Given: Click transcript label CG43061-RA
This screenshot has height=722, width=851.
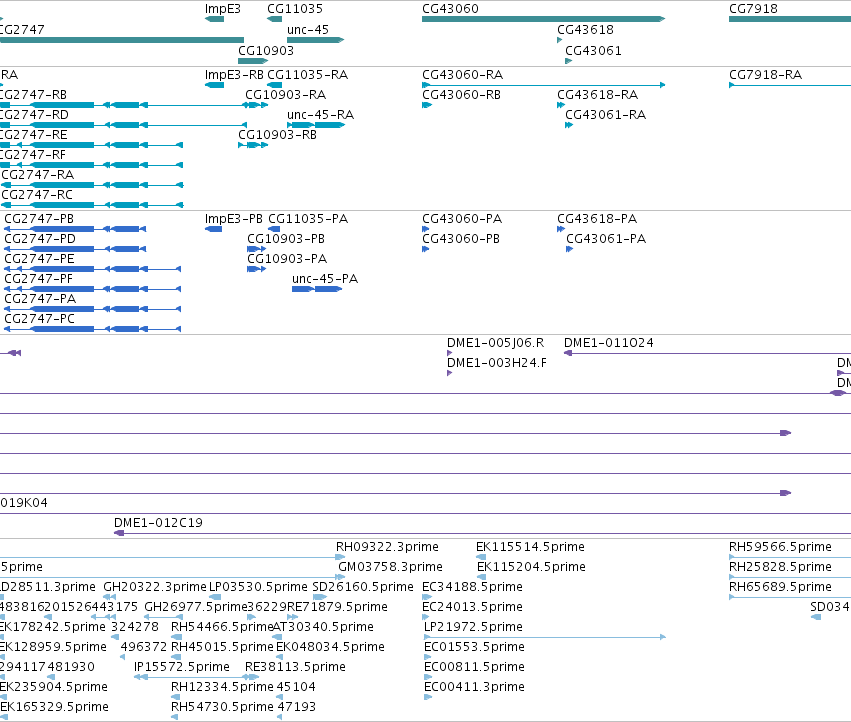Looking at the screenshot, I should pos(606,115).
